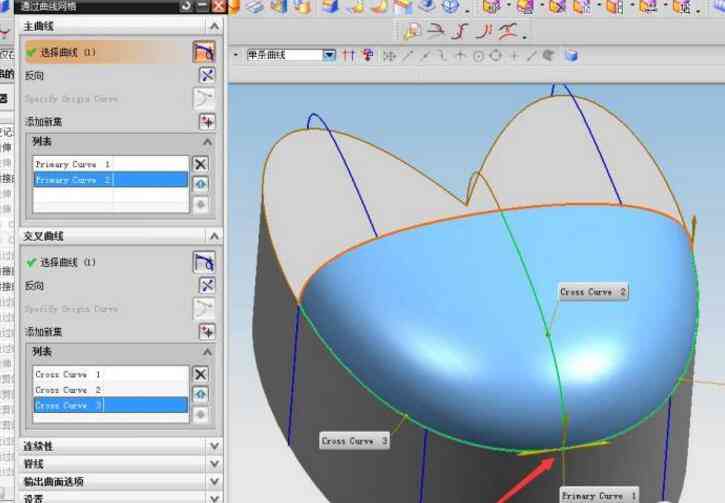
Task: Select Primary Curve 1 in the list
Action: pyautogui.click(x=111, y=164)
